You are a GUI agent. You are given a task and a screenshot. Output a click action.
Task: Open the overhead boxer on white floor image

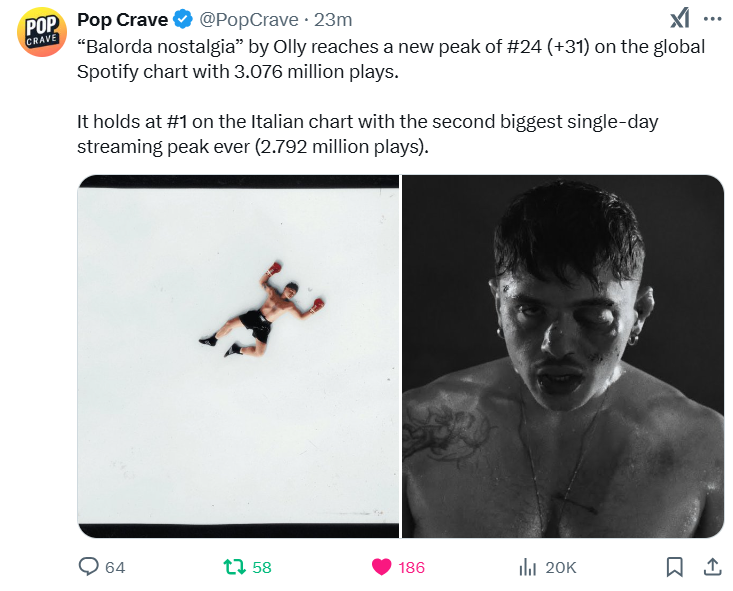pyautogui.click(x=239, y=356)
